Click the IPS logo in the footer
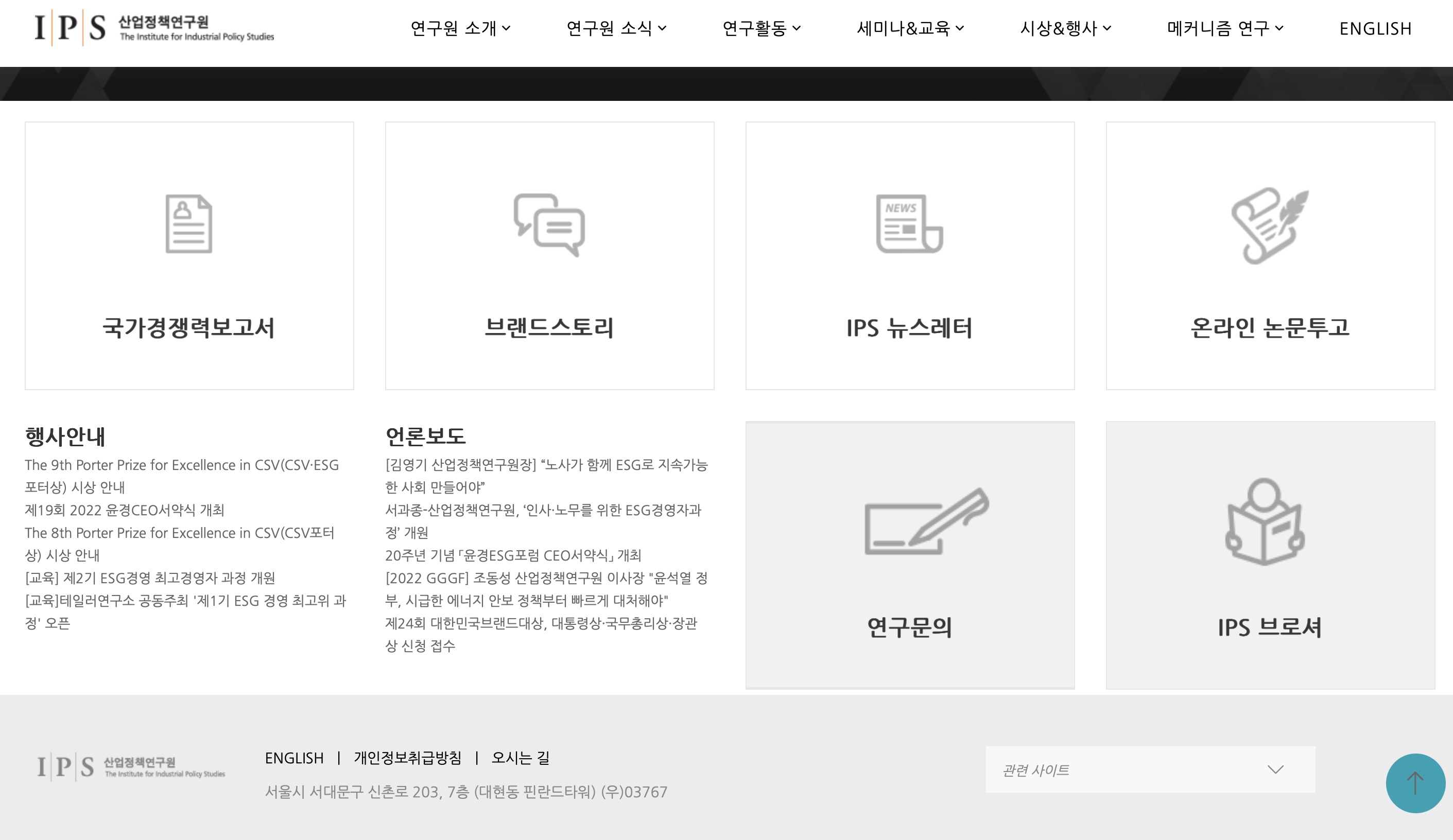 pyautogui.click(x=131, y=767)
